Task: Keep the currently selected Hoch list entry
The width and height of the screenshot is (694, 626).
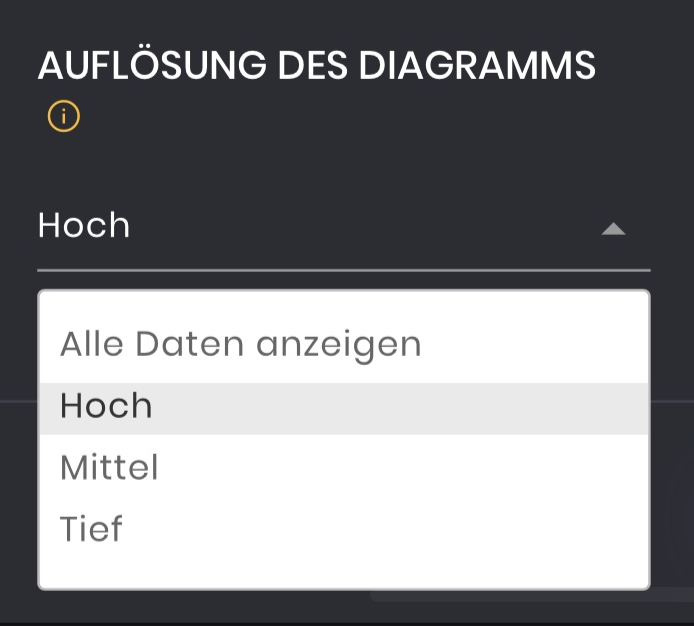Action: click(x=107, y=406)
